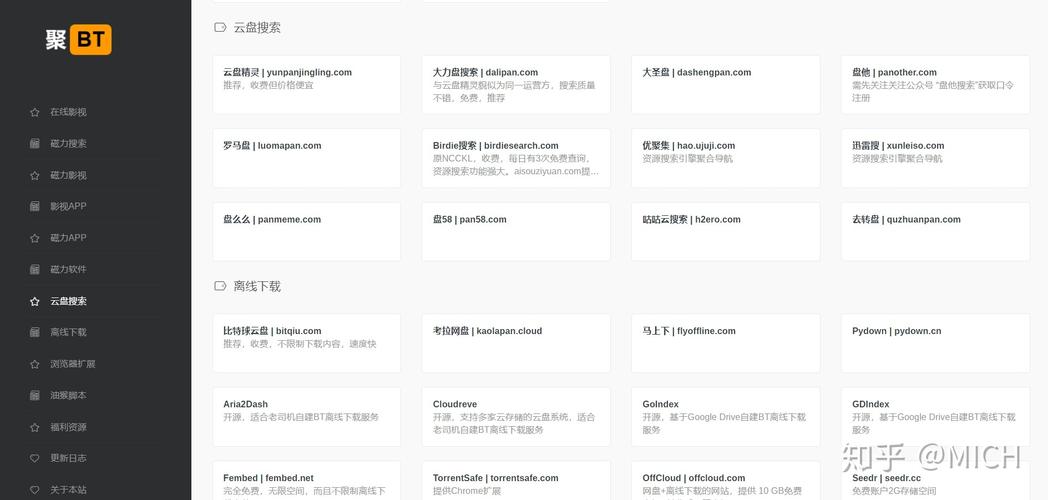This screenshot has height=500, width=1048.
Task: Click the icon beside 磁力软件
Action: click(35, 269)
